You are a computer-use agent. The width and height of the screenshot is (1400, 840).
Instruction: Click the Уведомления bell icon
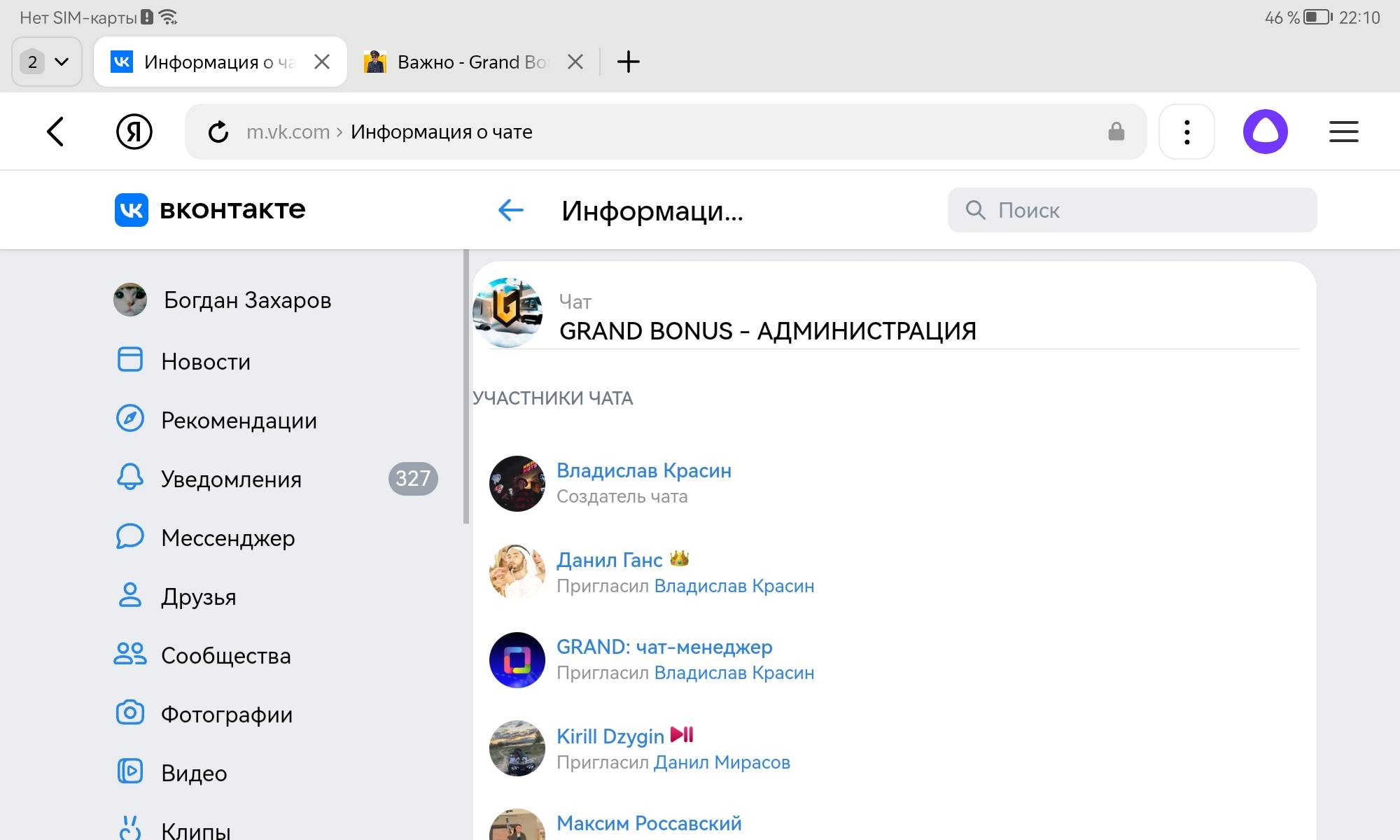coord(129,477)
